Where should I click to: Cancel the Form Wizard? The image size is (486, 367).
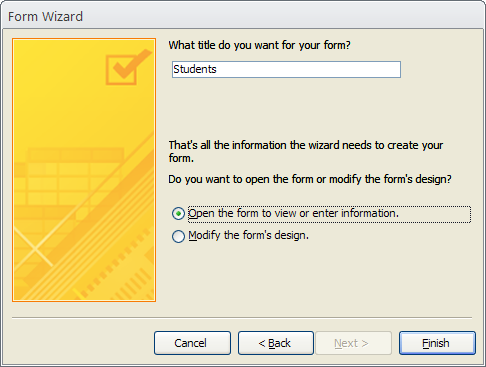(192, 343)
